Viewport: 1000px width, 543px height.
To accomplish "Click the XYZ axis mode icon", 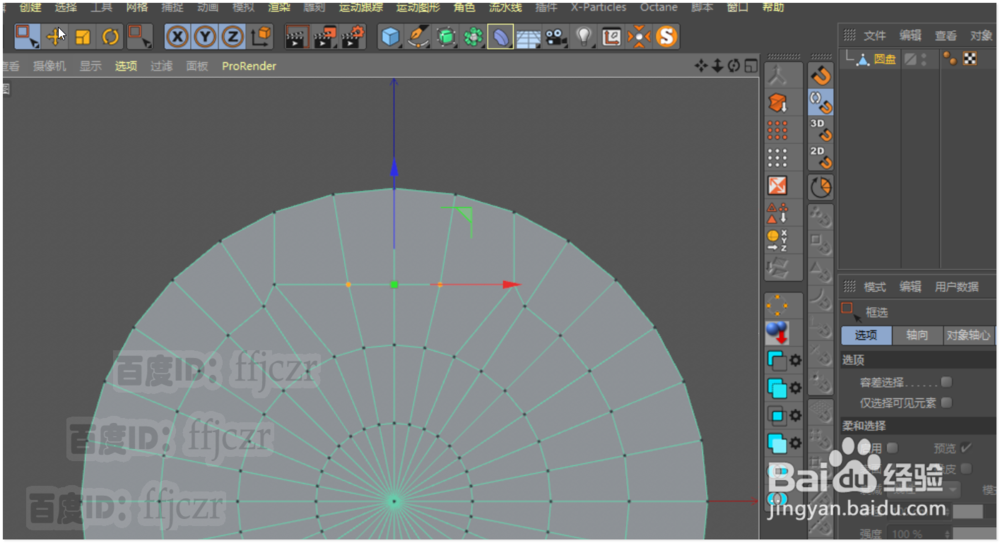I will [x=777, y=241].
